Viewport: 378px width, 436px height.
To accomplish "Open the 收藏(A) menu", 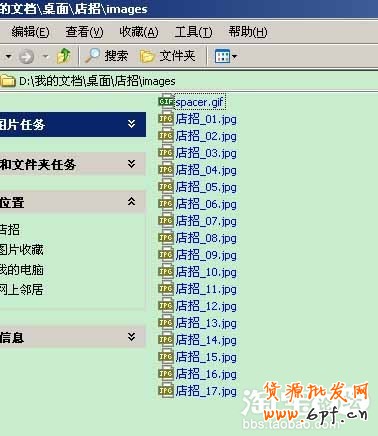I will [x=139, y=32].
